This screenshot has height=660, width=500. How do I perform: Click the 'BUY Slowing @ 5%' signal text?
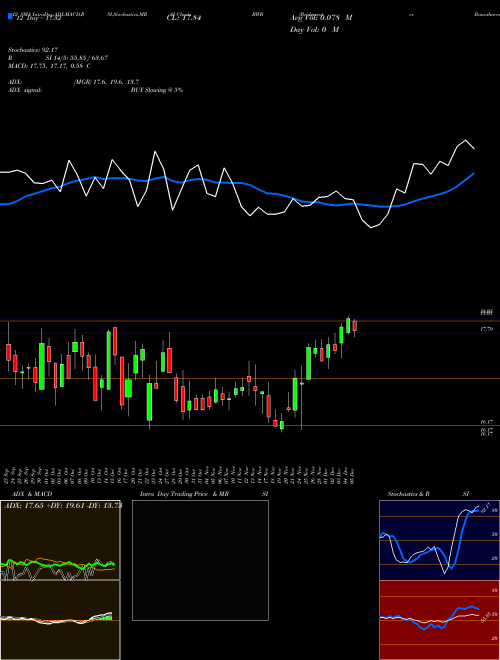point(157,90)
